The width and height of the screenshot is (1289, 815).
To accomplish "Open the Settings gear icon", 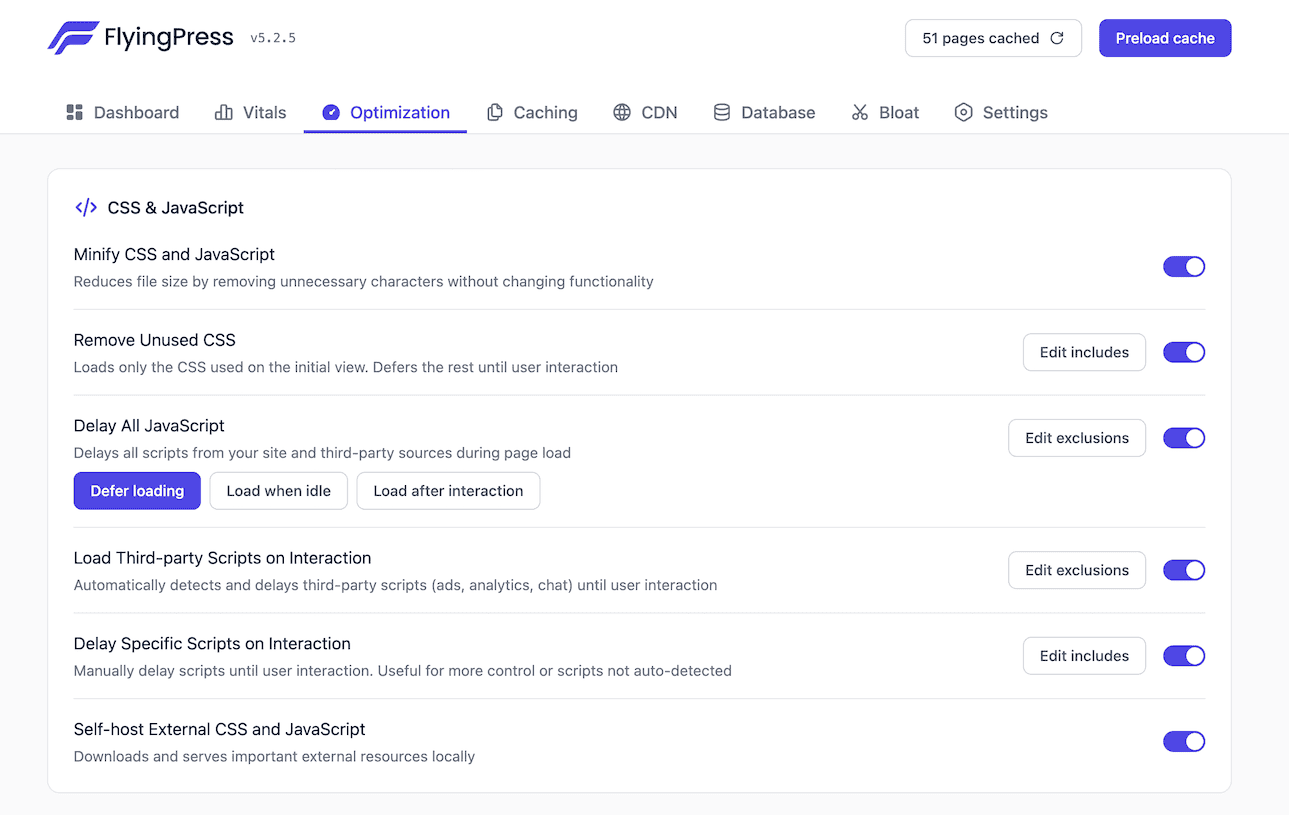I will coord(963,112).
